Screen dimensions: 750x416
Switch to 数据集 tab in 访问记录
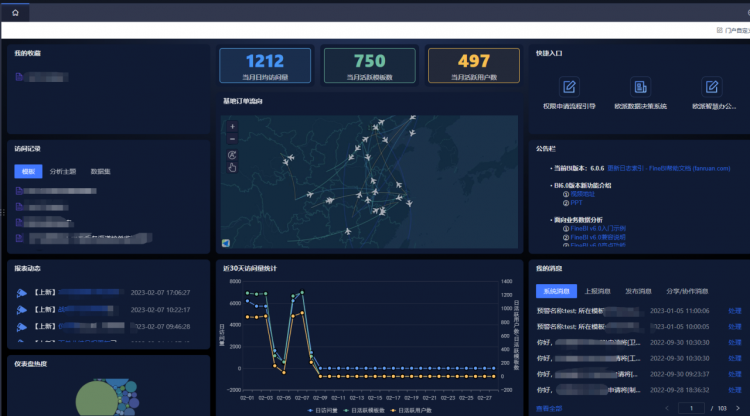[x=100, y=171]
